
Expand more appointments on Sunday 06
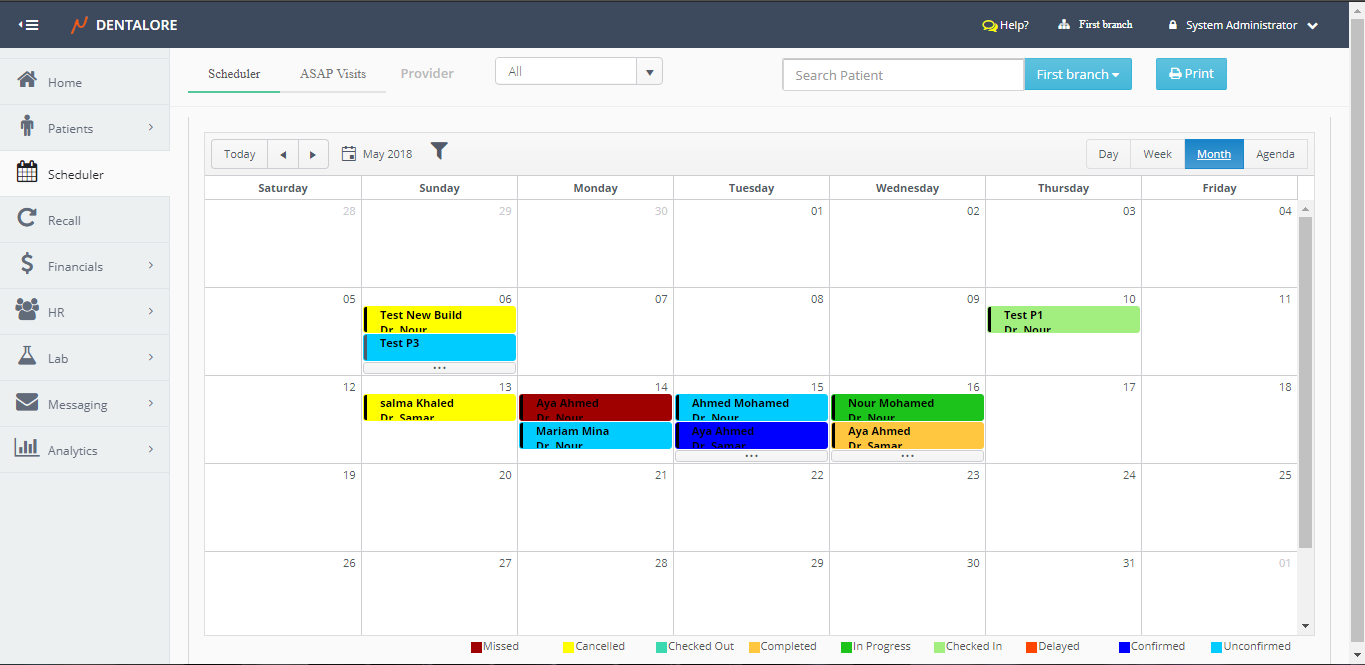coord(439,368)
